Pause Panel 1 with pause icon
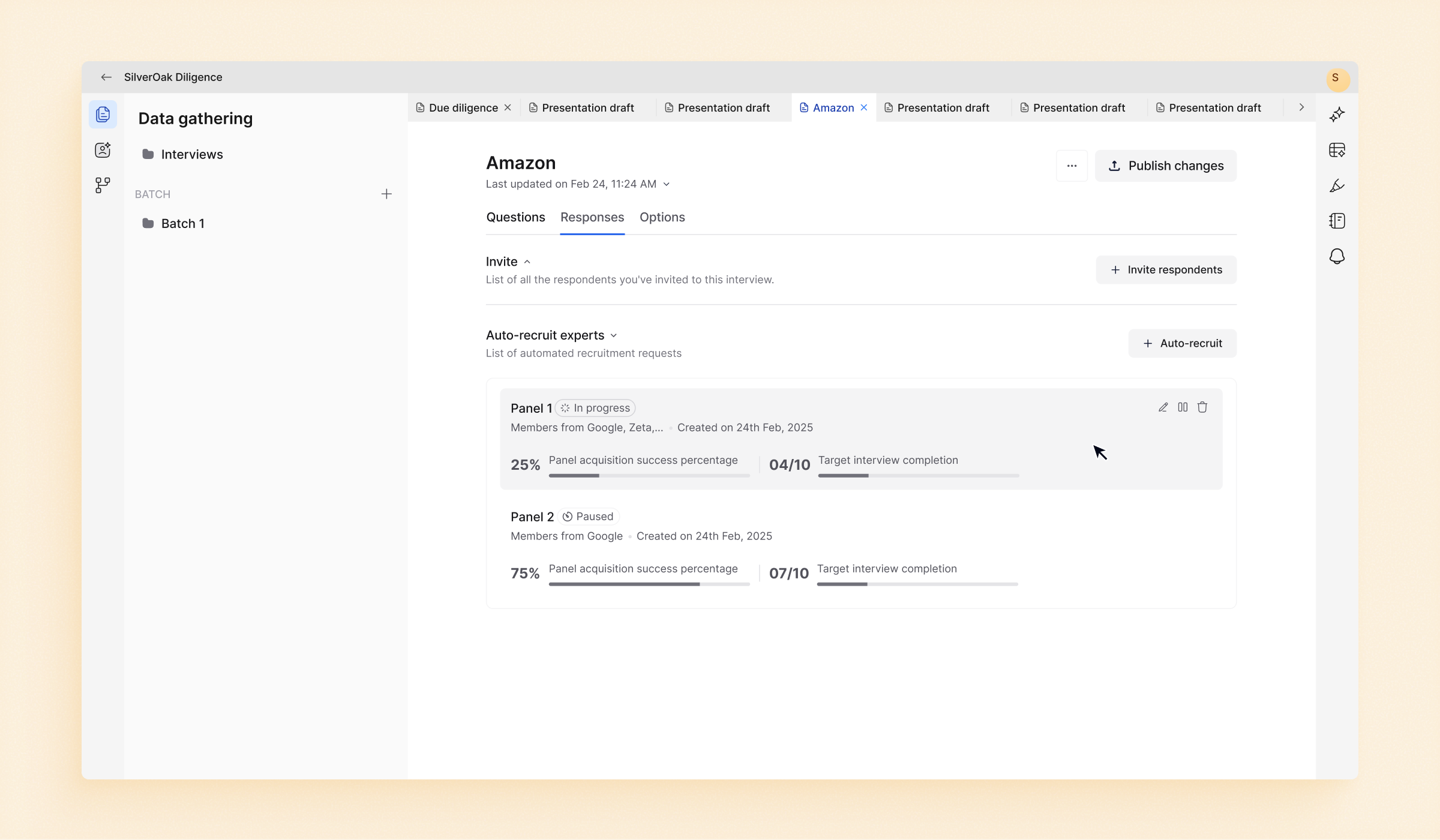 coord(1183,407)
